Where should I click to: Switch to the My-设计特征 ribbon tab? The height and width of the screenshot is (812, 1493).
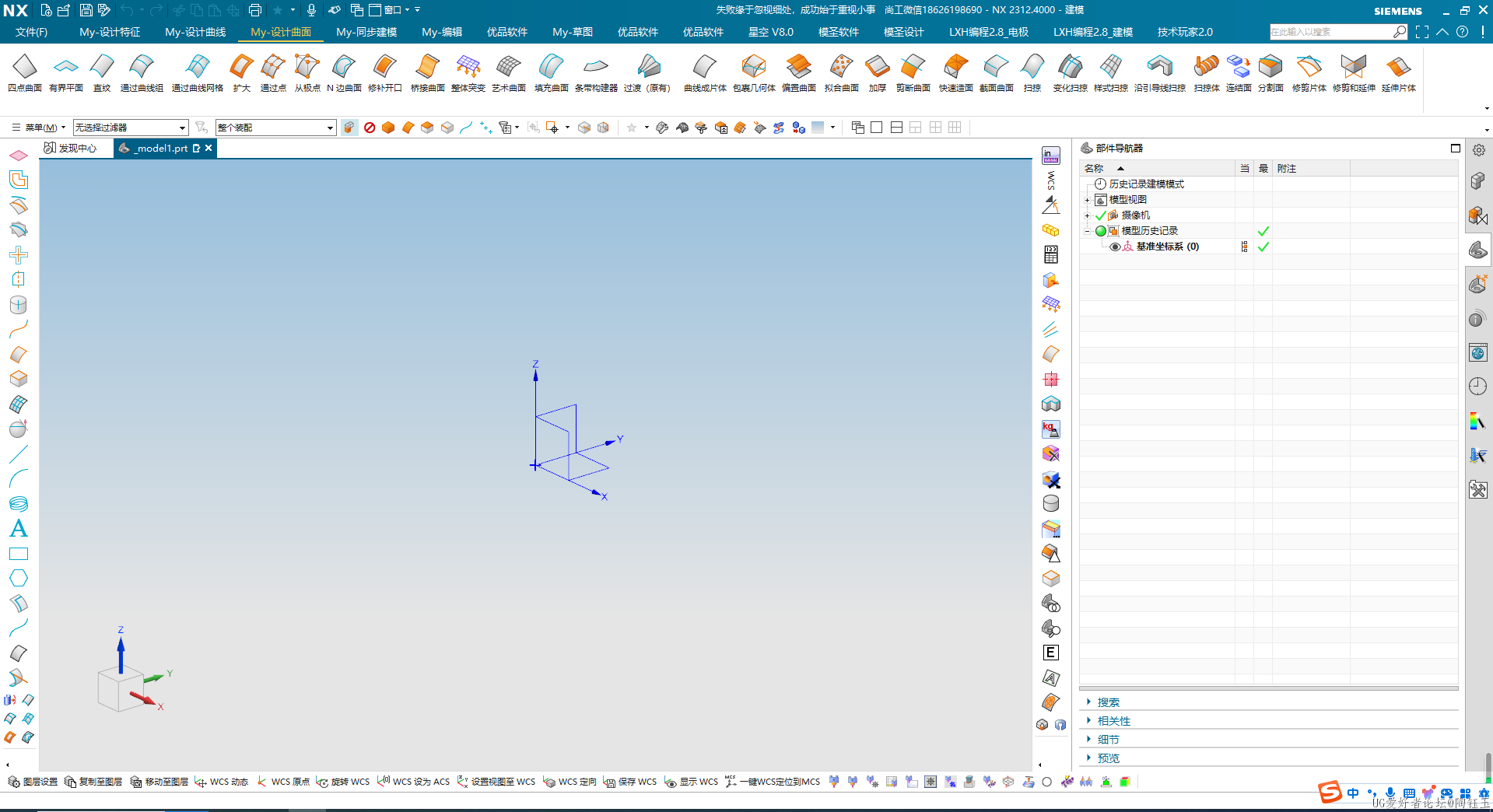(110, 32)
